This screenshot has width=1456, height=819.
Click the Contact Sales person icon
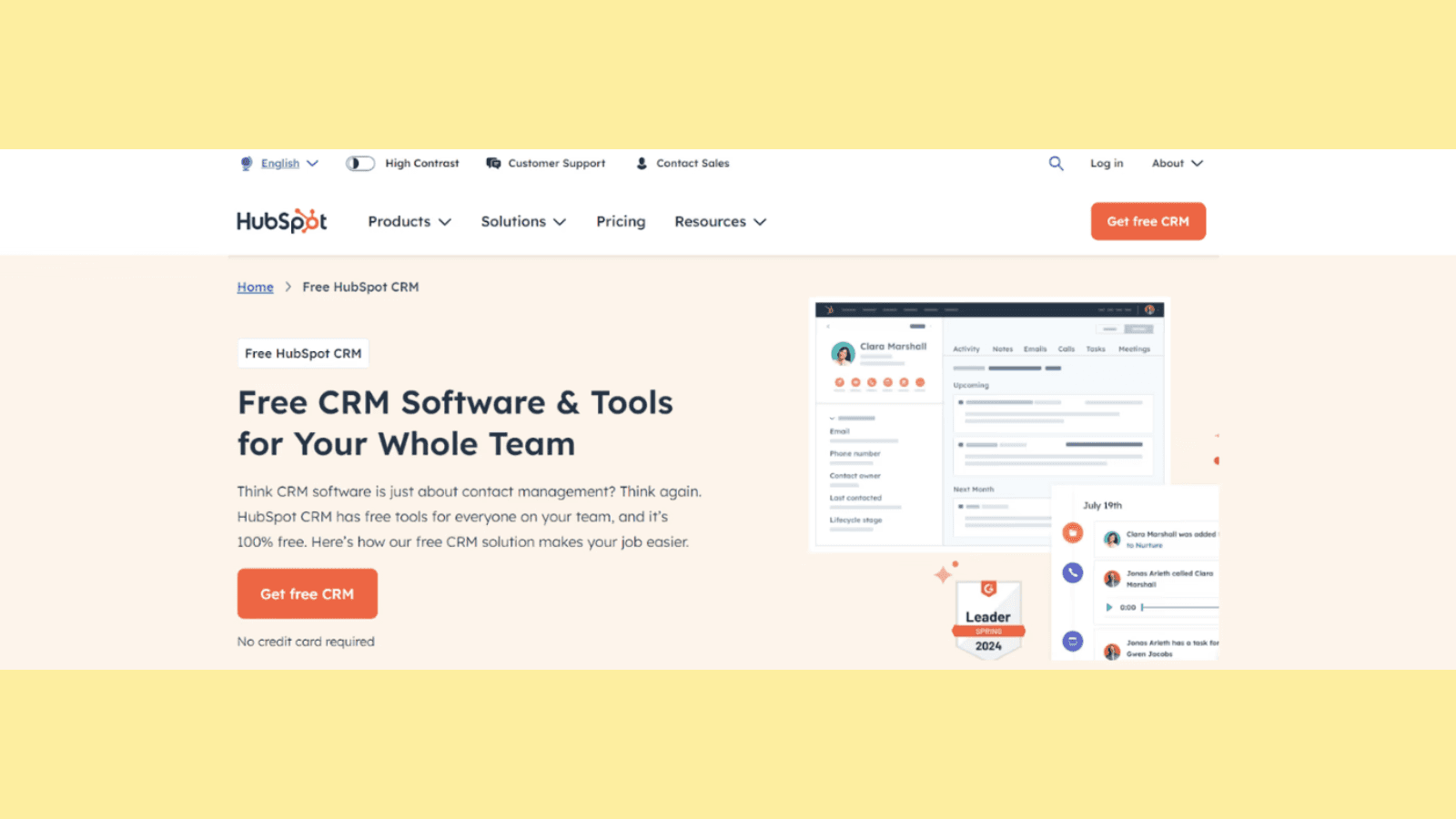tap(642, 164)
